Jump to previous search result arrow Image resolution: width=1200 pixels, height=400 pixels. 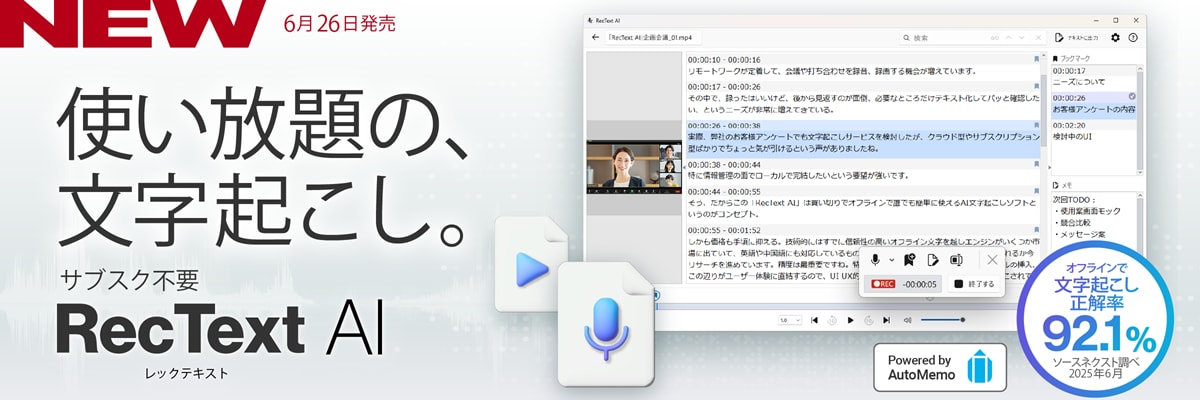point(1008,37)
